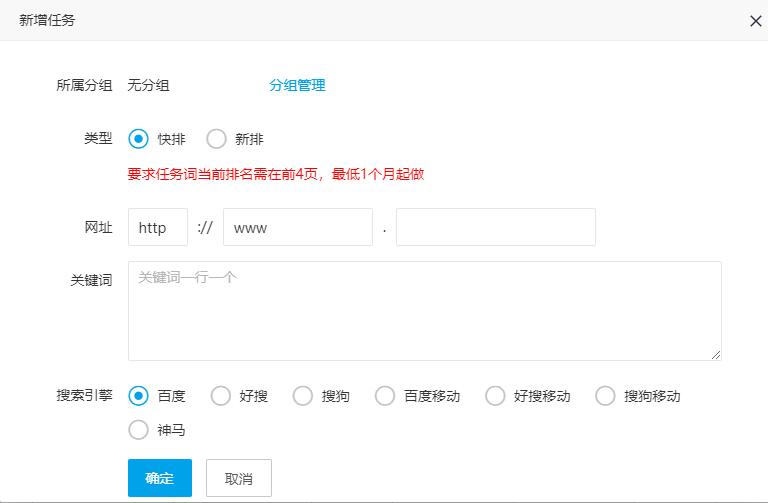Viewport: 768px width, 503px height.
Task: Focus the empty domain name field
Action: click(x=495, y=227)
